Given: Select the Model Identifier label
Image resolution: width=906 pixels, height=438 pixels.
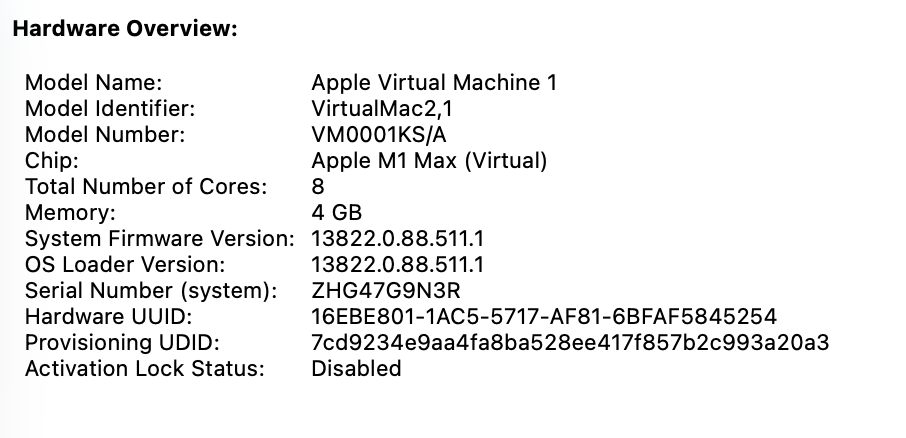Looking at the screenshot, I should [110, 108].
